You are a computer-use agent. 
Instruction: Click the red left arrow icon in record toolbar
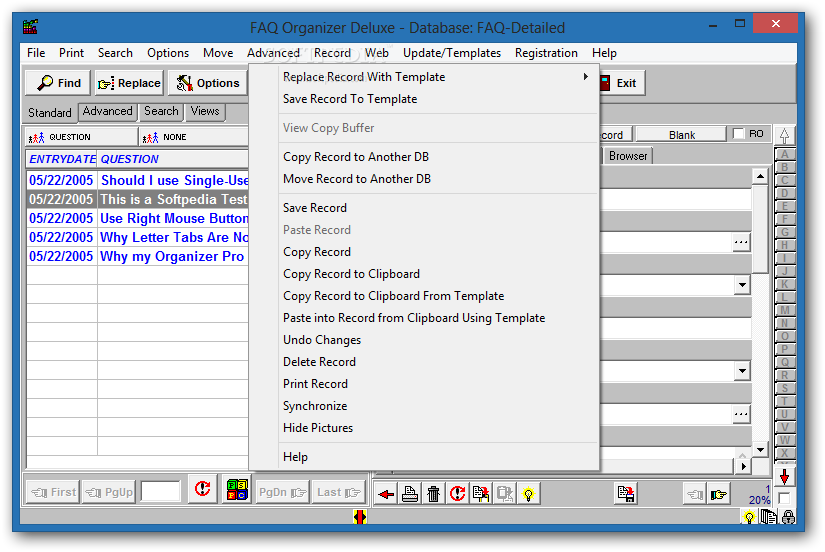pos(386,494)
